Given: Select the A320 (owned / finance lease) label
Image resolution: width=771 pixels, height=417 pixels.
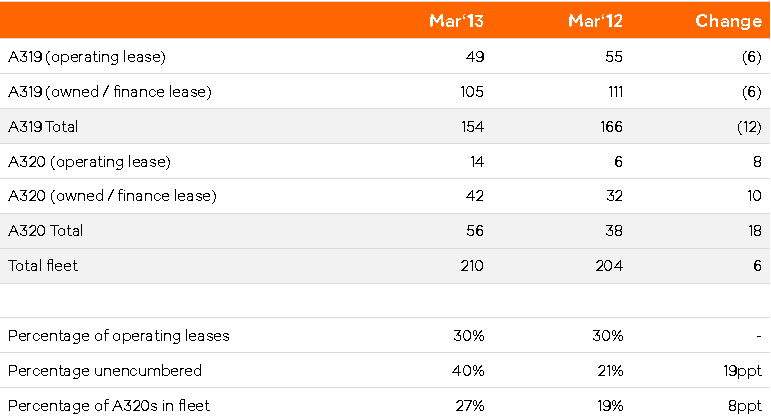Looking at the screenshot, I should click(x=112, y=196).
